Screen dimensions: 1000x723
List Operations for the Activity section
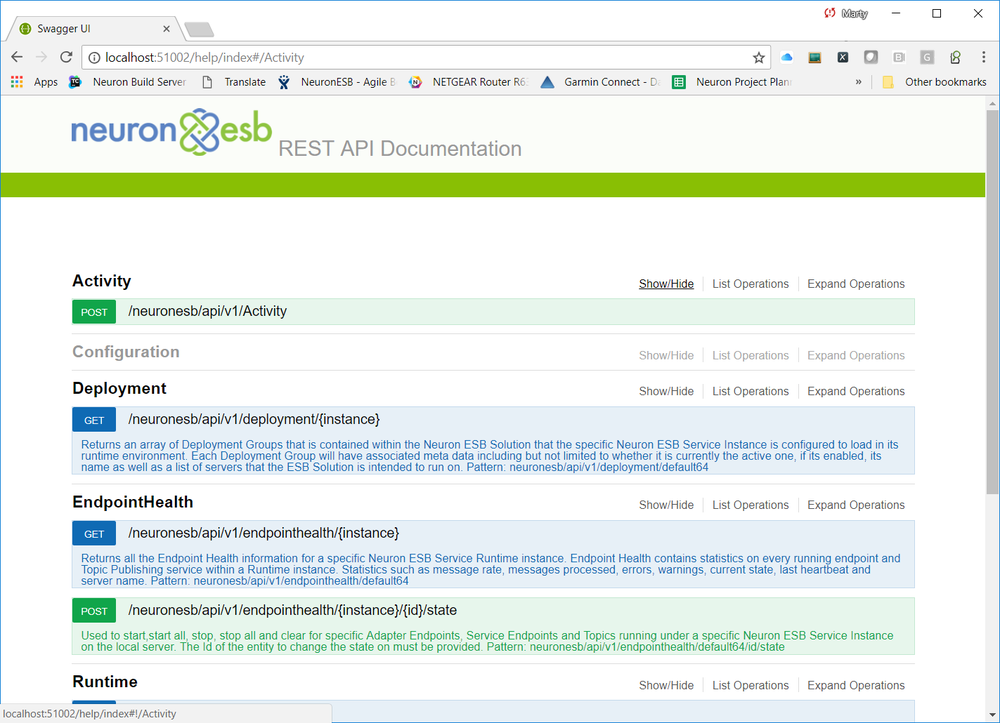click(751, 284)
